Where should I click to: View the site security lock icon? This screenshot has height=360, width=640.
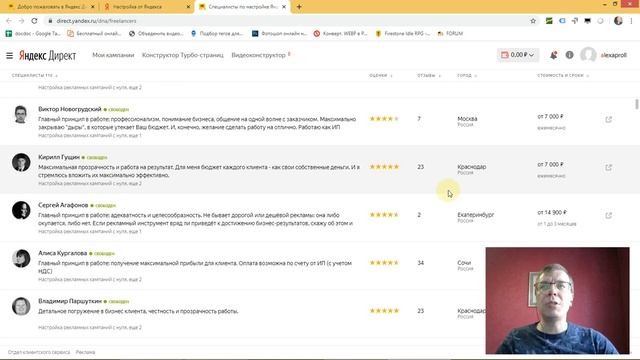point(50,21)
